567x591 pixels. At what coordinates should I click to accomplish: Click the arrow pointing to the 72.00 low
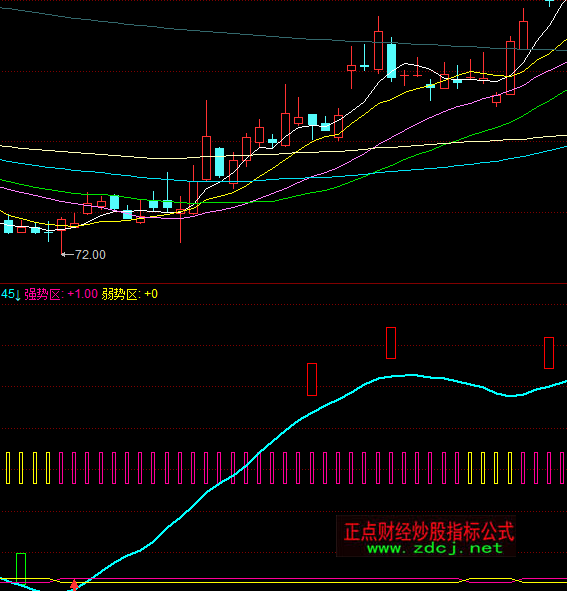tap(67, 255)
